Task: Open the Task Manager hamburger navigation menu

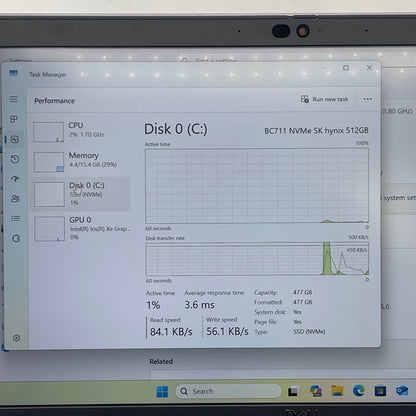Action: pos(14,99)
